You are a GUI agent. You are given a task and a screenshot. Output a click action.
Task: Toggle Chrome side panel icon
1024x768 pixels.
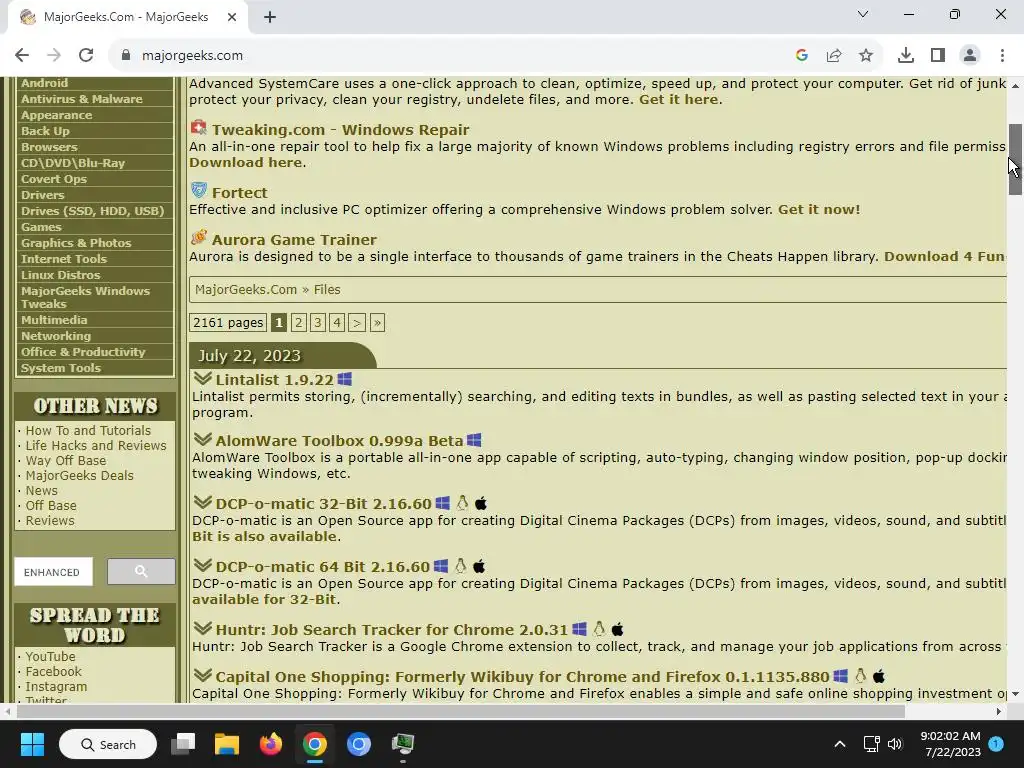[x=938, y=56]
